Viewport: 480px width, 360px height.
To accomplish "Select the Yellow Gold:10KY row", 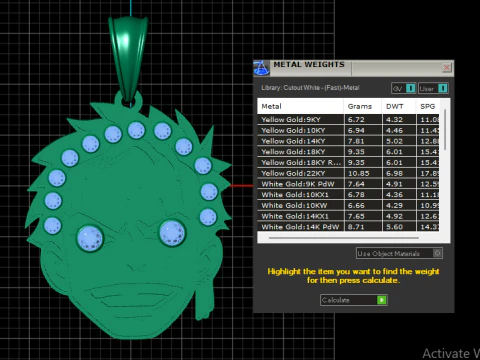I will (348, 130).
